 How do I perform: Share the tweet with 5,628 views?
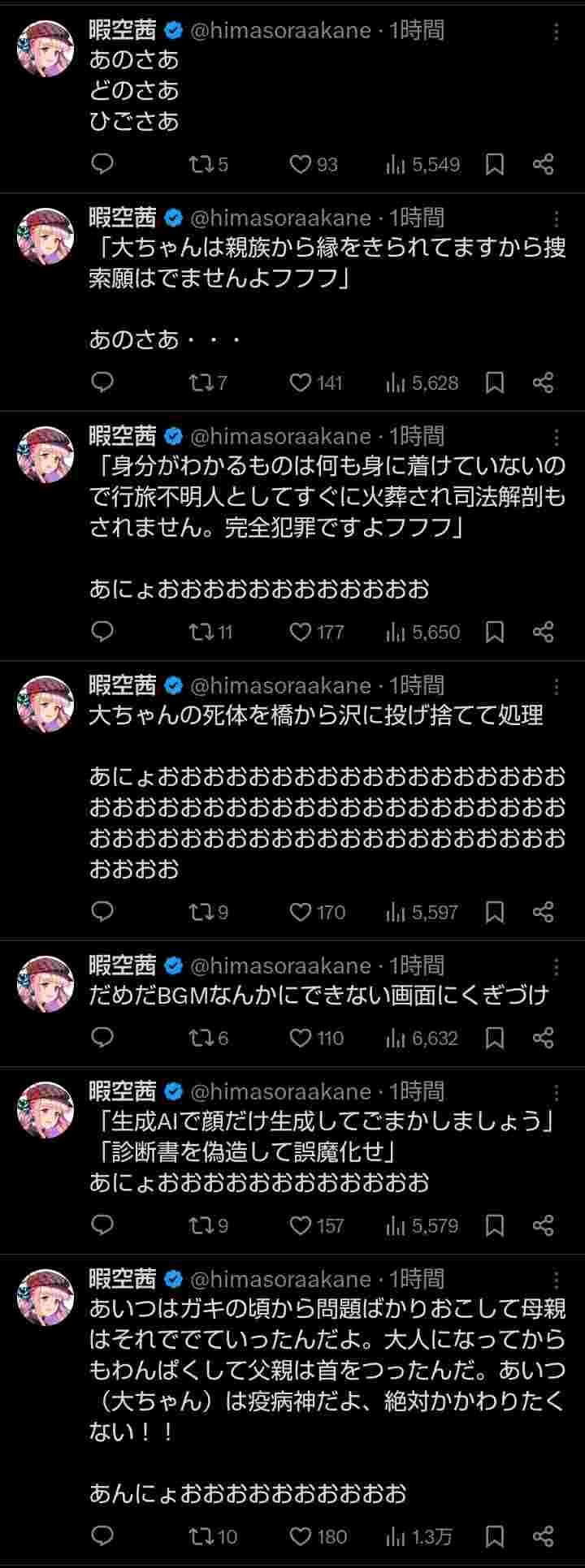[543, 382]
